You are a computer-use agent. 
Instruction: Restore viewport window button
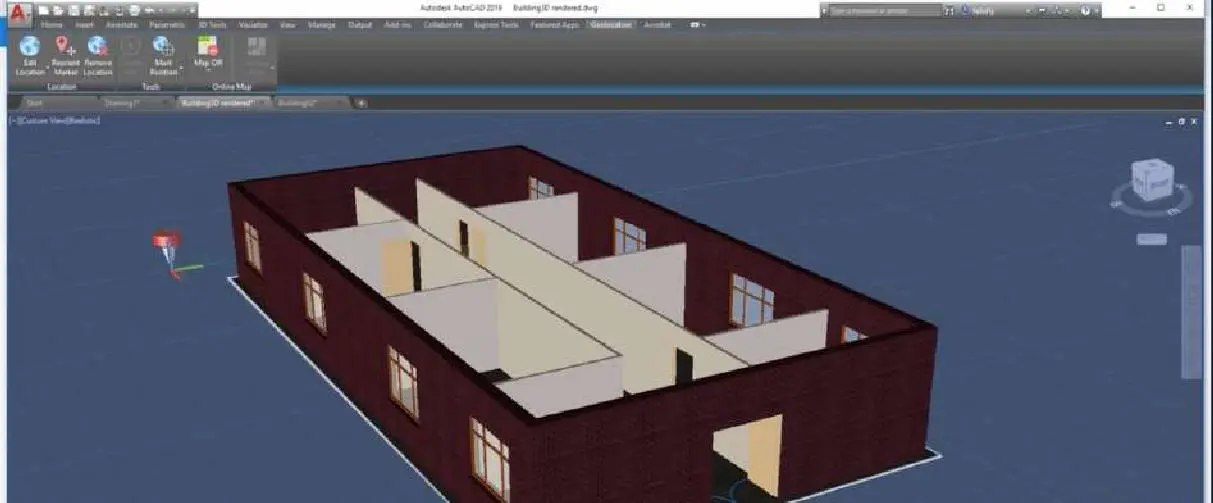tap(1181, 121)
